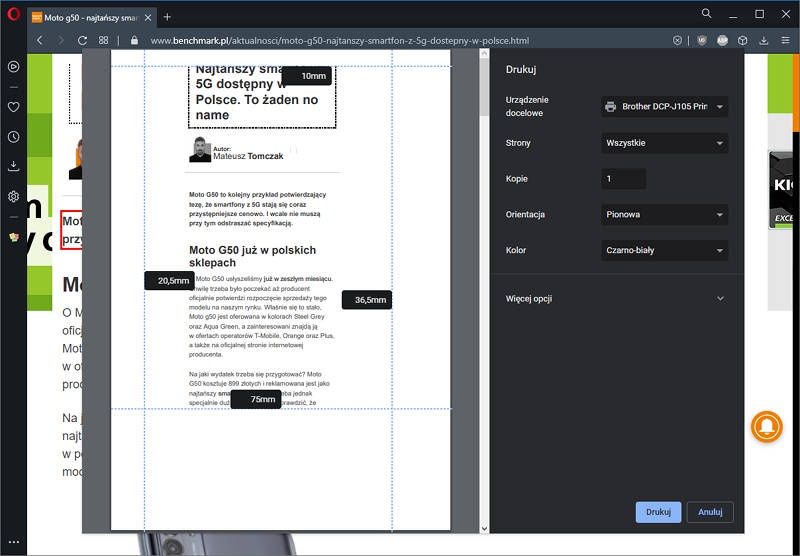Open the Player icon in sidebar

coord(14,66)
